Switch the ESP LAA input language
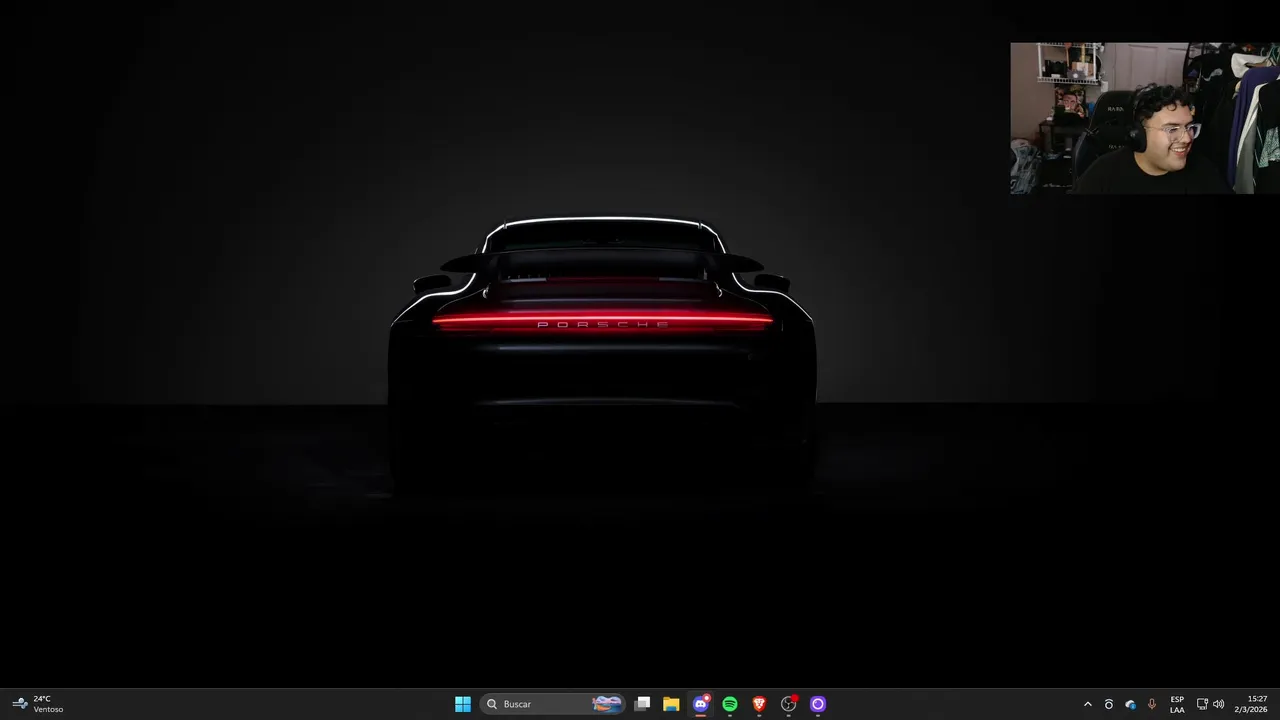Screen dimensions: 1280x720 (x=1177, y=704)
